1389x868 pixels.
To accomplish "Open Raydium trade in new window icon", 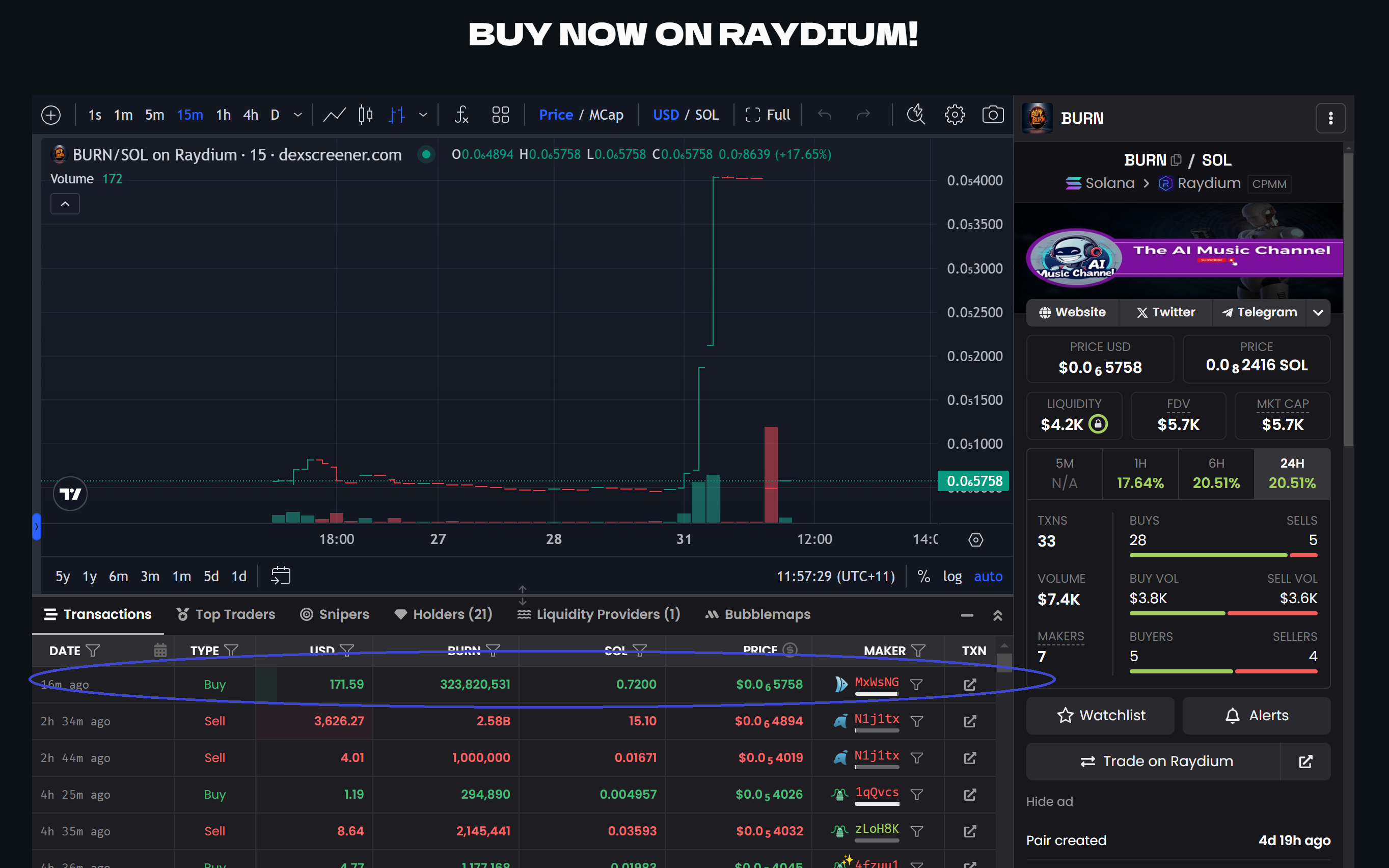I will click(1306, 762).
